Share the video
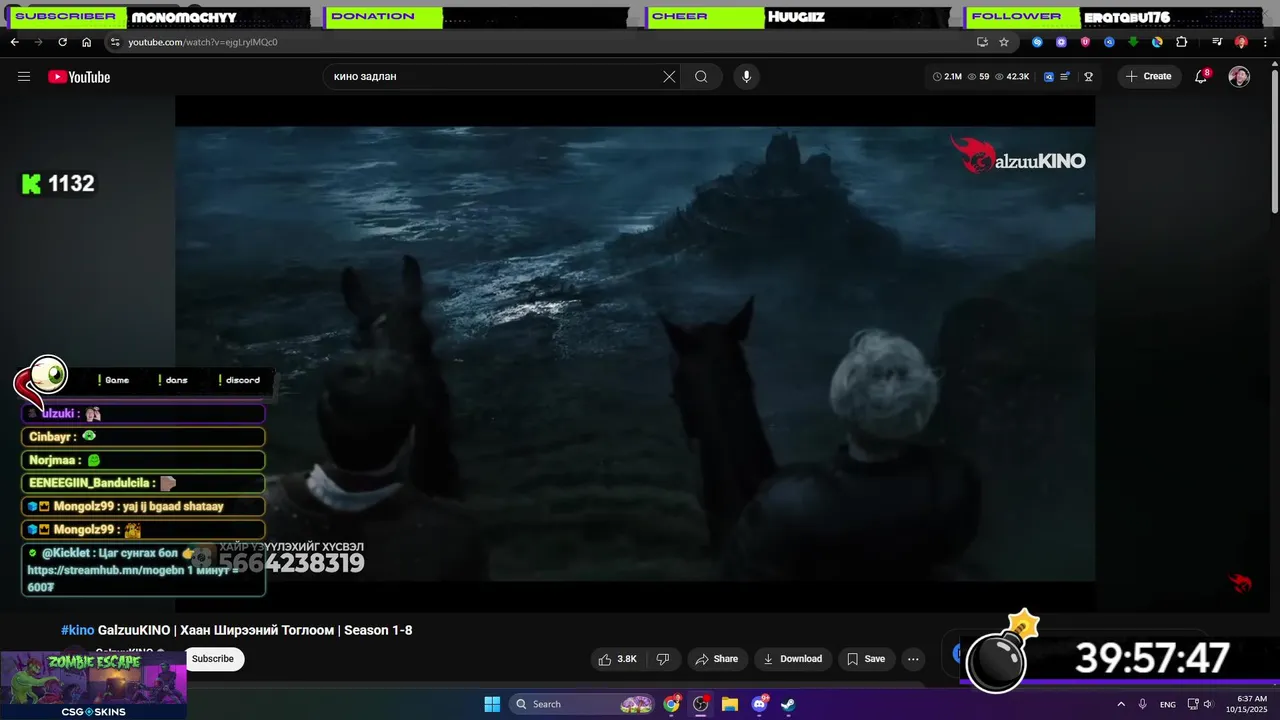Screen dimensions: 1280x720 tap(716, 659)
